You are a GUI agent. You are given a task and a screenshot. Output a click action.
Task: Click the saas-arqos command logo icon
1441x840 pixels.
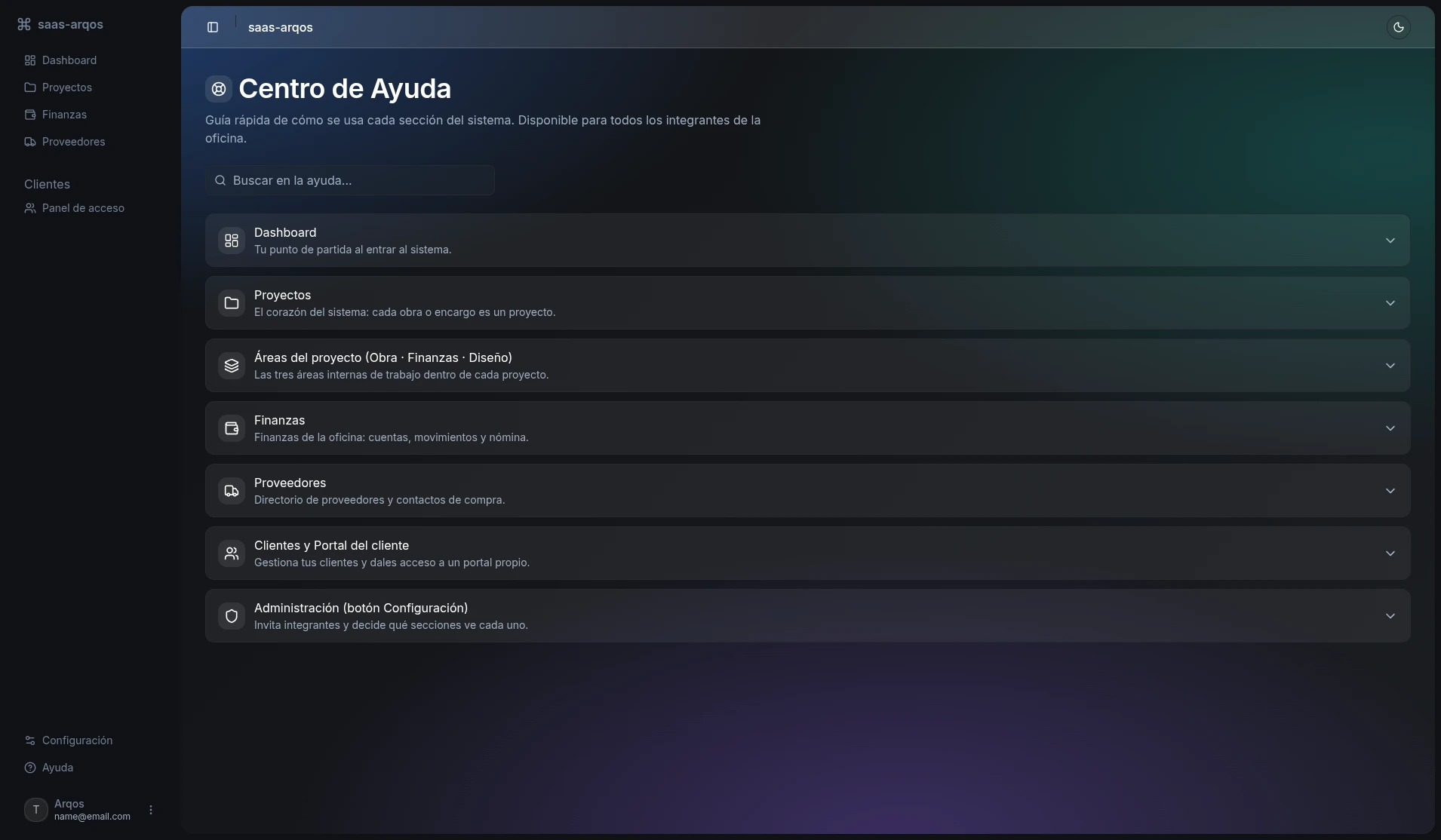tap(24, 24)
